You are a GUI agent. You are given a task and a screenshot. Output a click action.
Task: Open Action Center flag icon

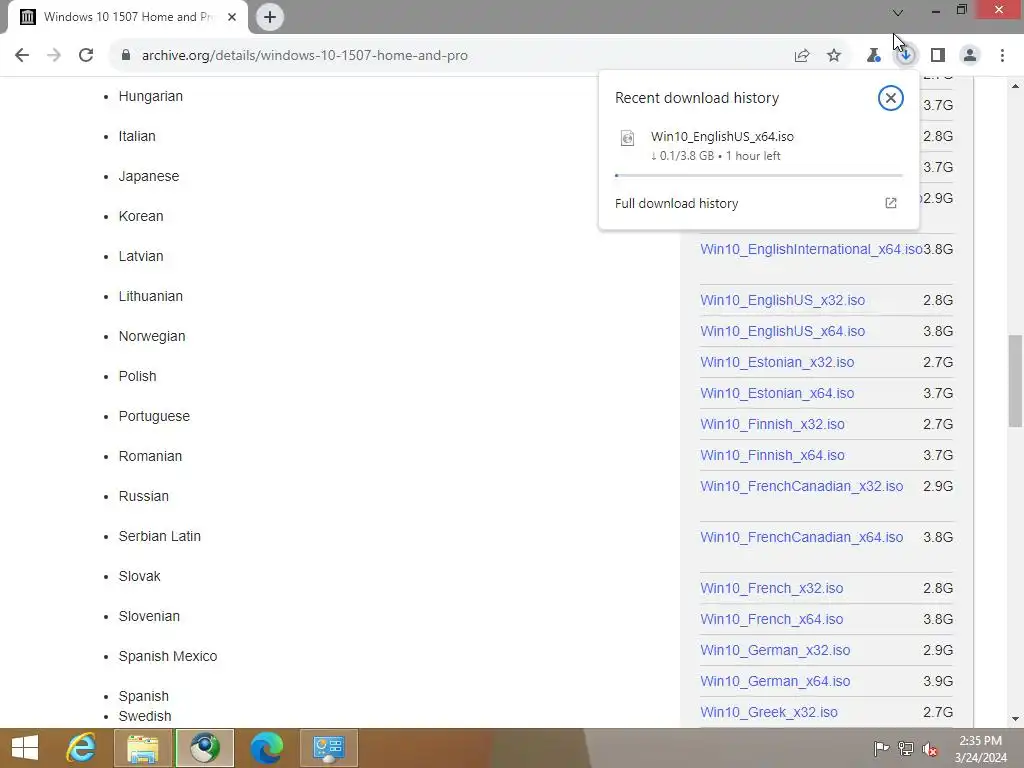(x=881, y=748)
